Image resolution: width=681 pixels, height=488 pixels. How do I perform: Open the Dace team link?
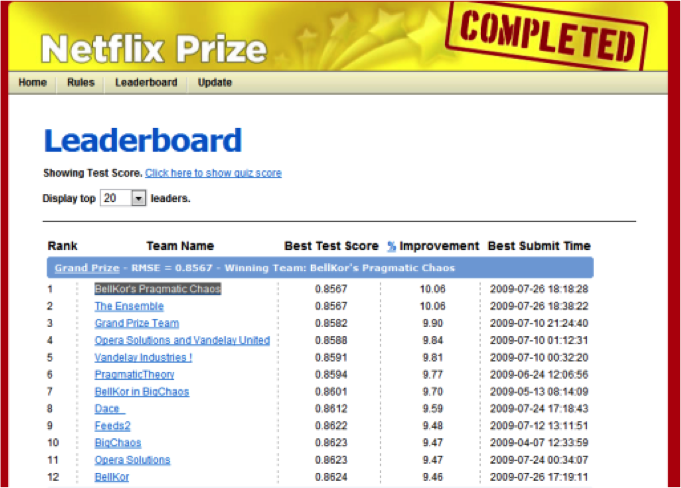(x=109, y=408)
